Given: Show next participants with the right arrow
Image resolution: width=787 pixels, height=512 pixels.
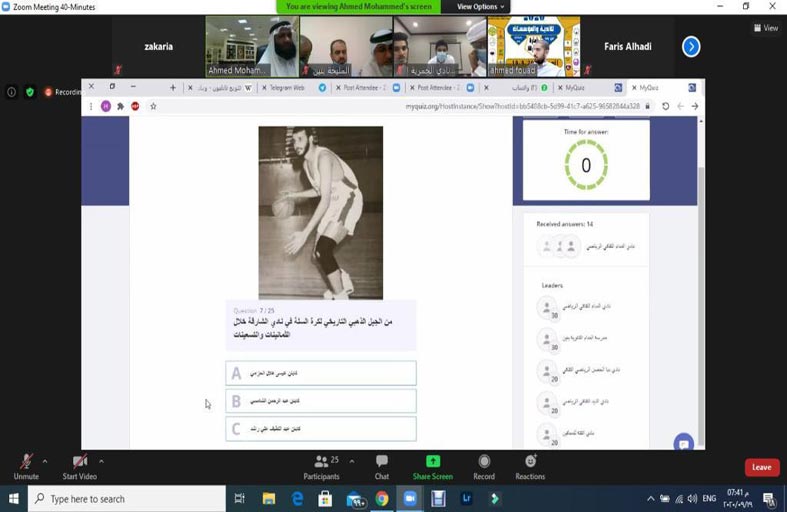Looking at the screenshot, I should (690, 46).
